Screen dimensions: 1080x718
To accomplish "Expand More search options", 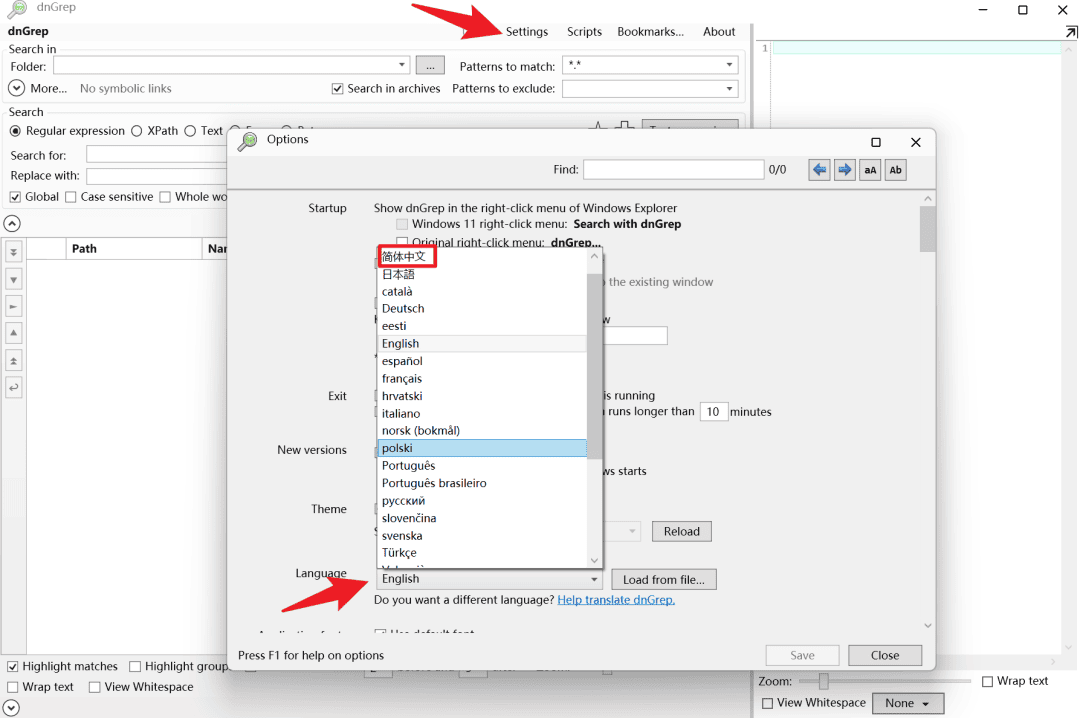I will tap(17, 88).
